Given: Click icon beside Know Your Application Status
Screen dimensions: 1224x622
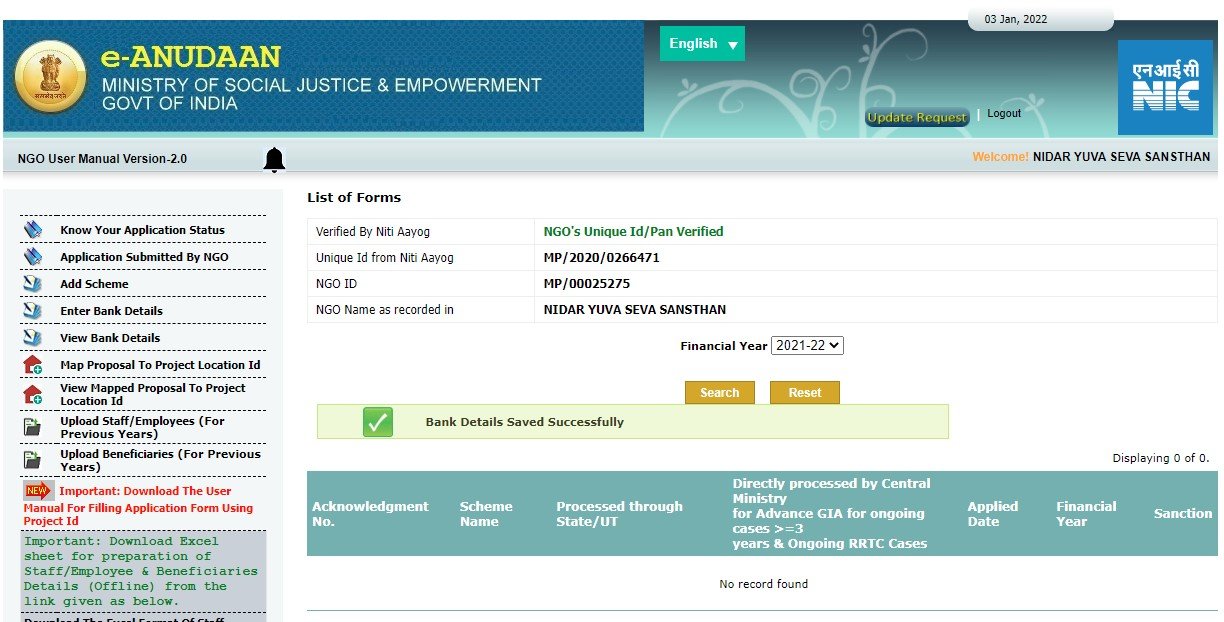Looking at the screenshot, I should click(x=33, y=230).
